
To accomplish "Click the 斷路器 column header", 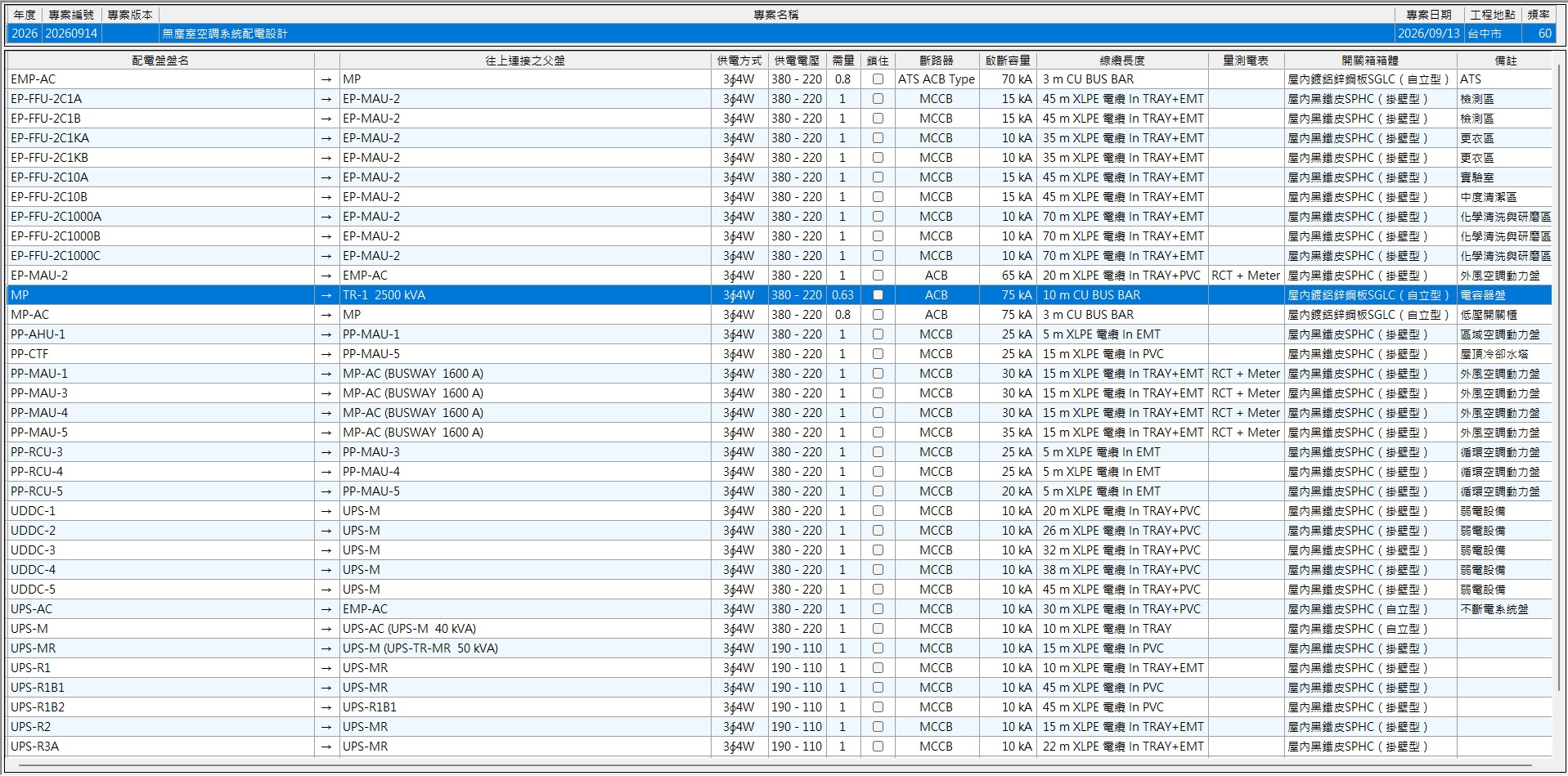I will coord(937,61).
